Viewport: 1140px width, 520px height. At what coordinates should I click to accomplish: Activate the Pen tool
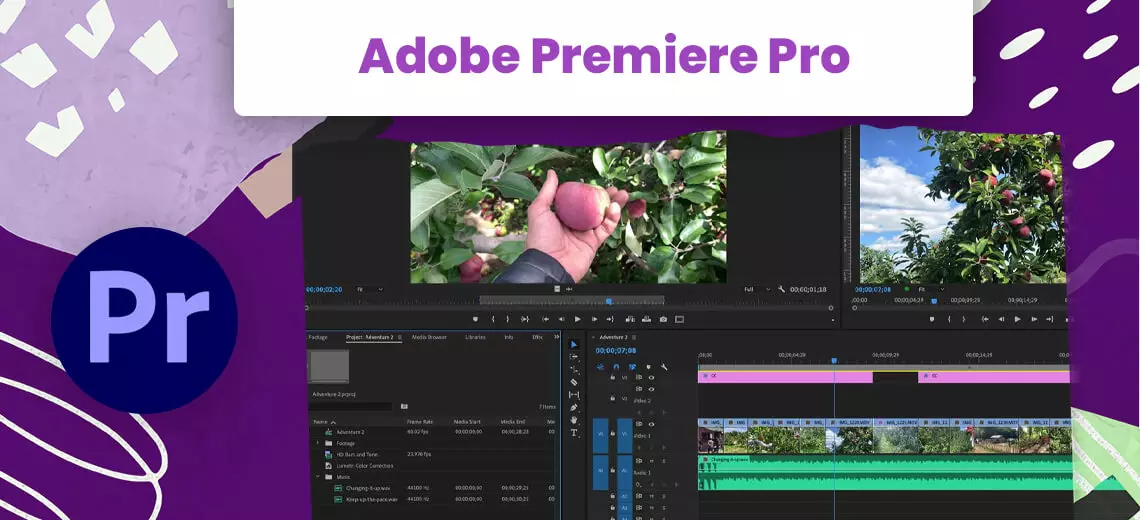(x=574, y=408)
